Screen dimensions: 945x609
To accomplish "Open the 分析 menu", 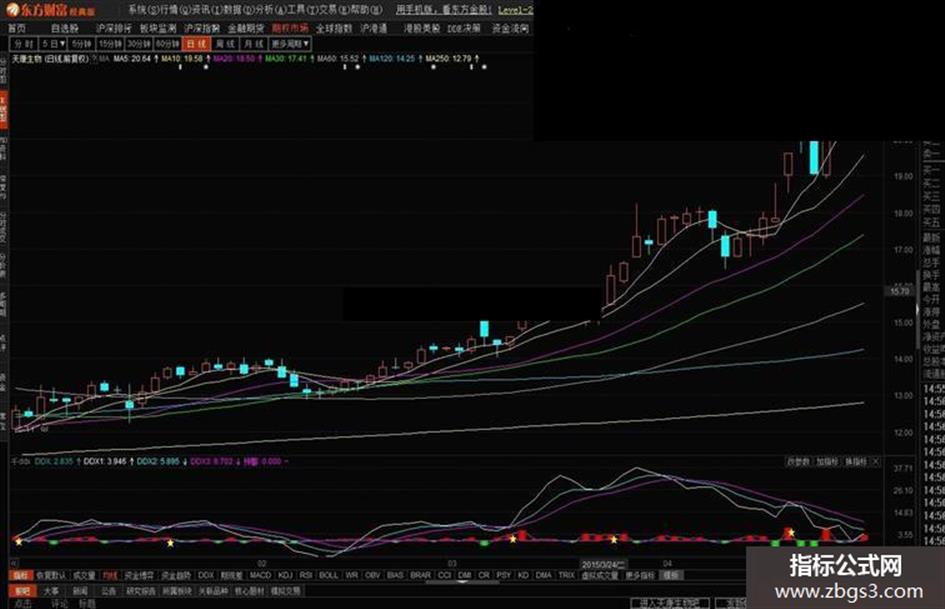I will click(271, 10).
